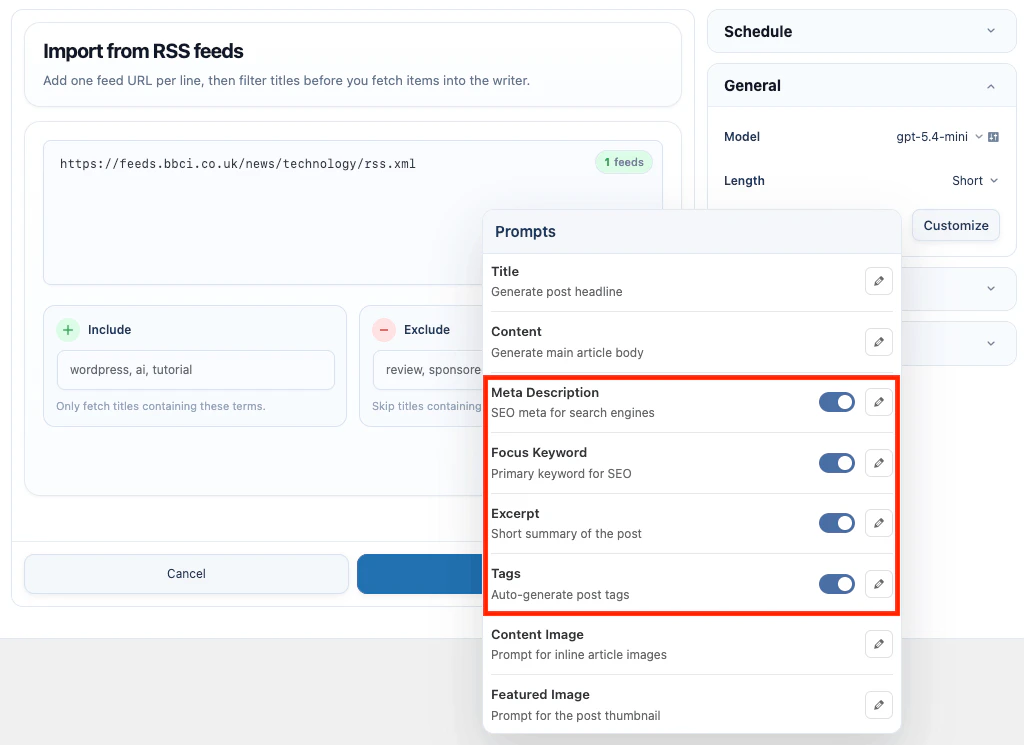Click 'Only fetch titles containing these terms.' text
Viewport: 1024px width, 745px height.
click(x=161, y=406)
